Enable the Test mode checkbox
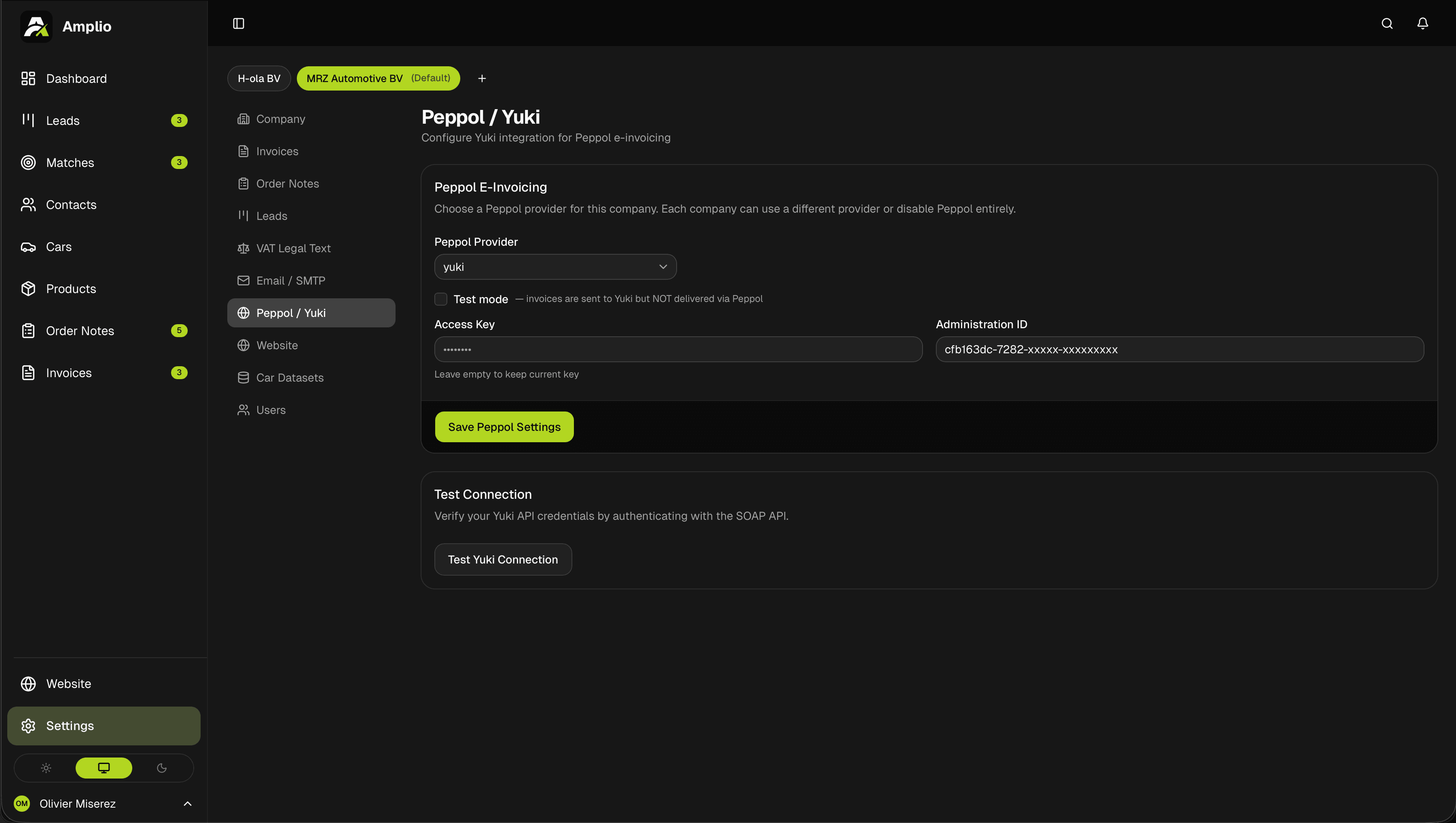 click(x=440, y=299)
